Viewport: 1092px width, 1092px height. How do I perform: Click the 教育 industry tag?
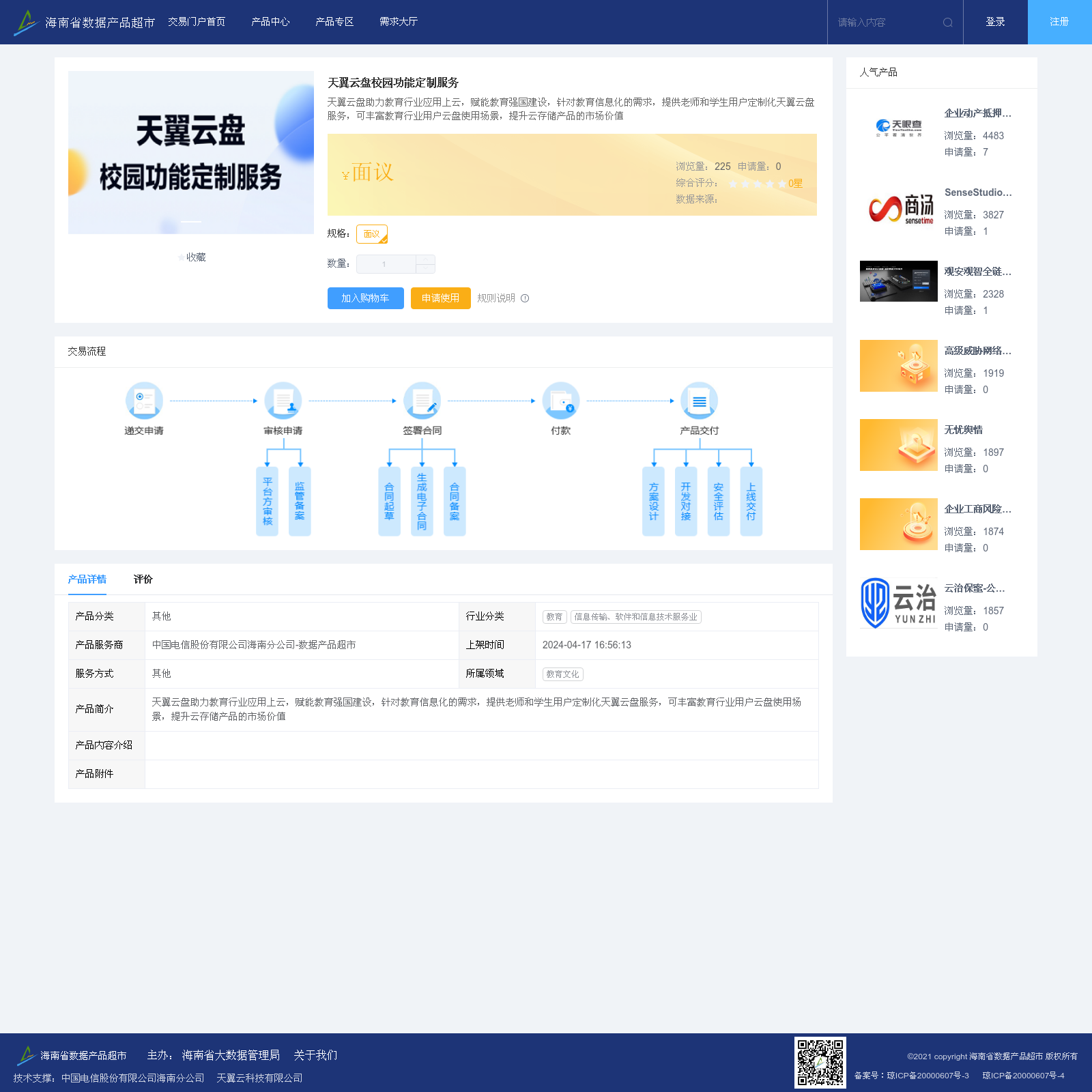(x=555, y=617)
